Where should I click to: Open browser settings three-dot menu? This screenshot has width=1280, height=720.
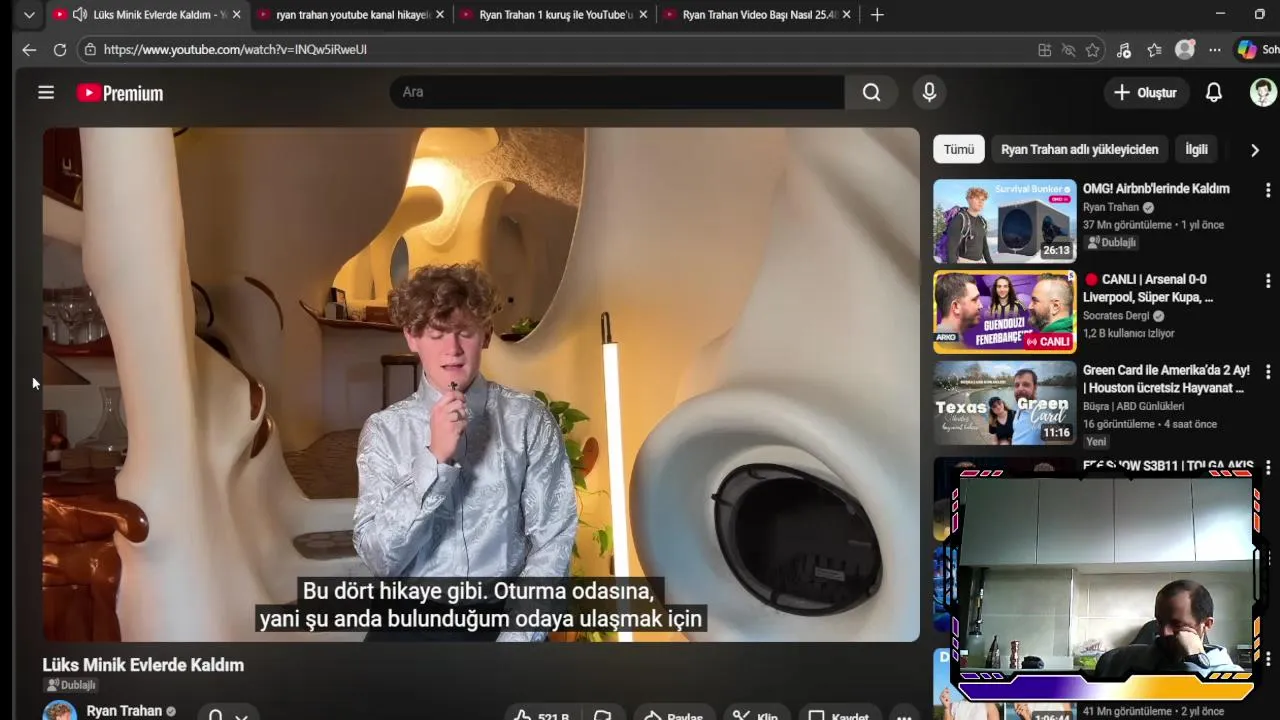tap(1215, 50)
